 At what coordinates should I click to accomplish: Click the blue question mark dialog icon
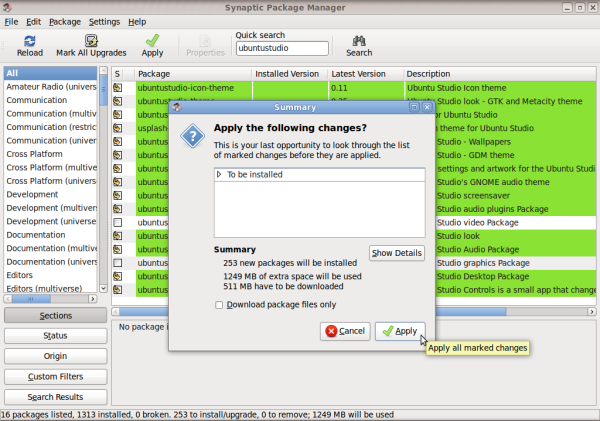pyautogui.click(x=192, y=136)
